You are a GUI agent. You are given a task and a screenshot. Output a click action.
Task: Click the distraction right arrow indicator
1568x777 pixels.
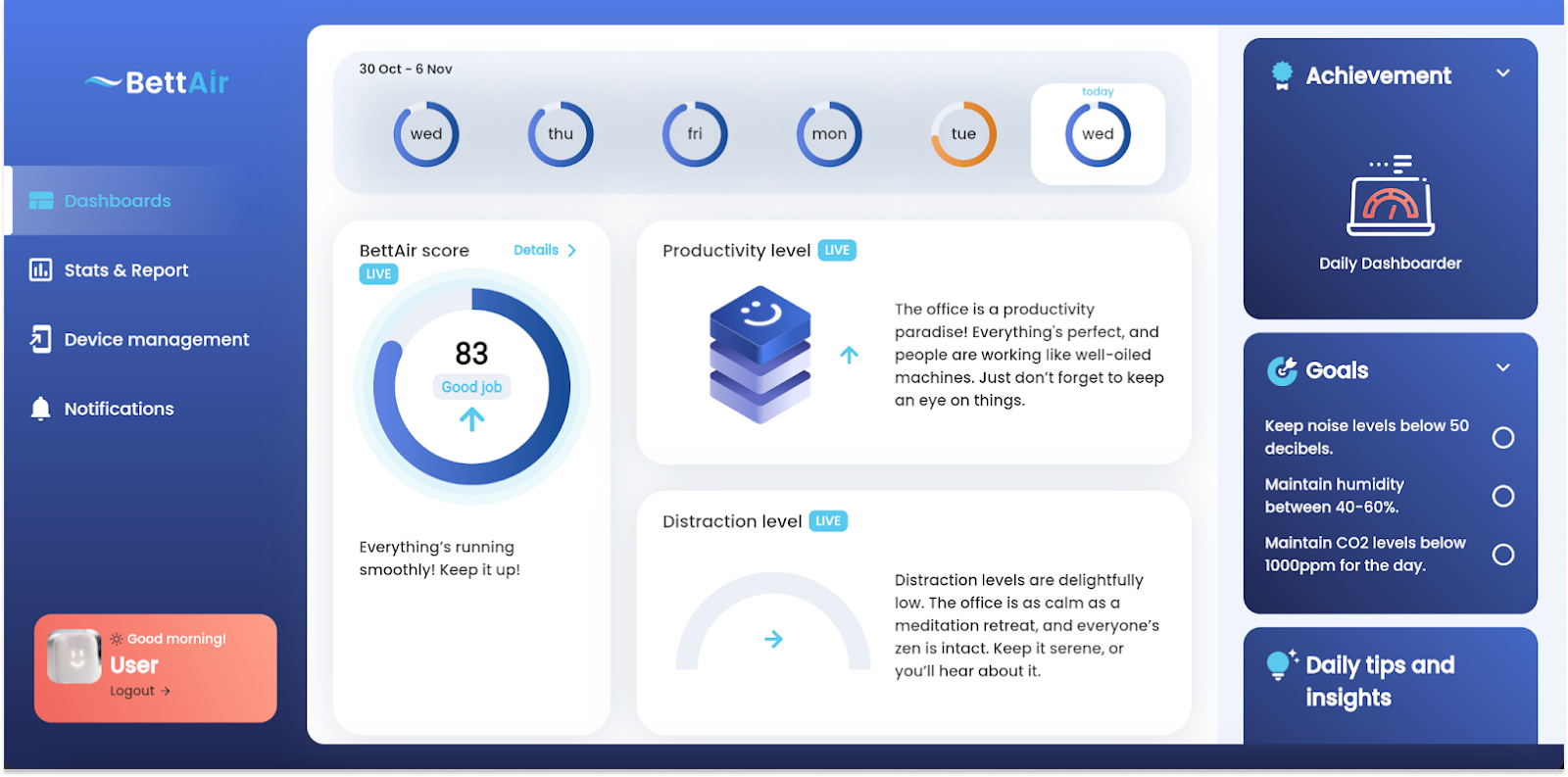(774, 639)
